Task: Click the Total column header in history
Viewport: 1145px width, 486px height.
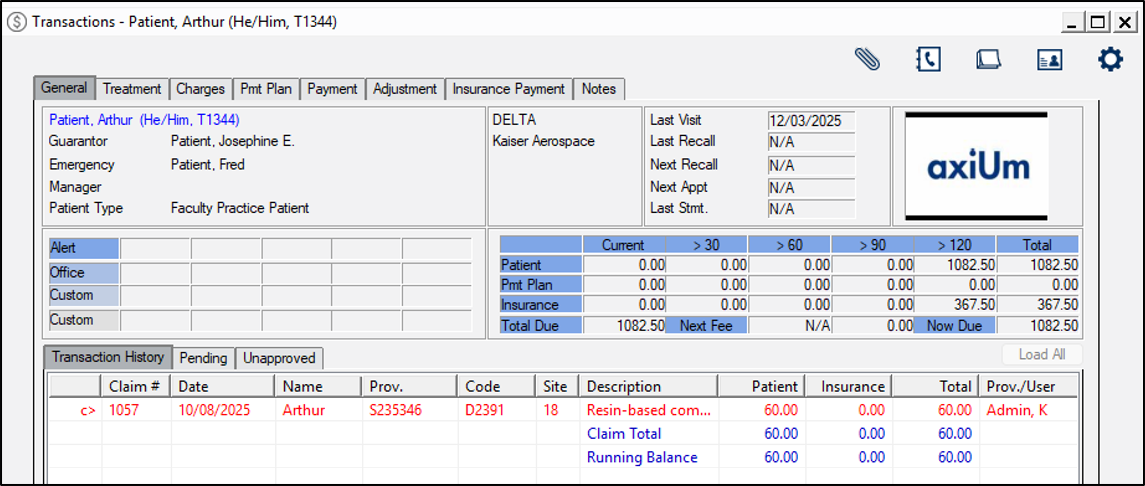Action: pyautogui.click(x=935, y=386)
